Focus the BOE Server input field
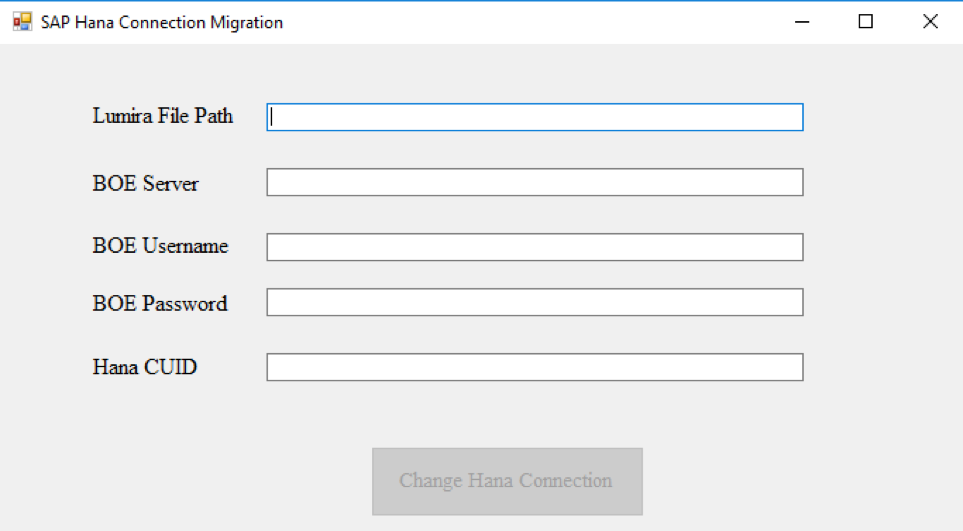 point(534,182)
